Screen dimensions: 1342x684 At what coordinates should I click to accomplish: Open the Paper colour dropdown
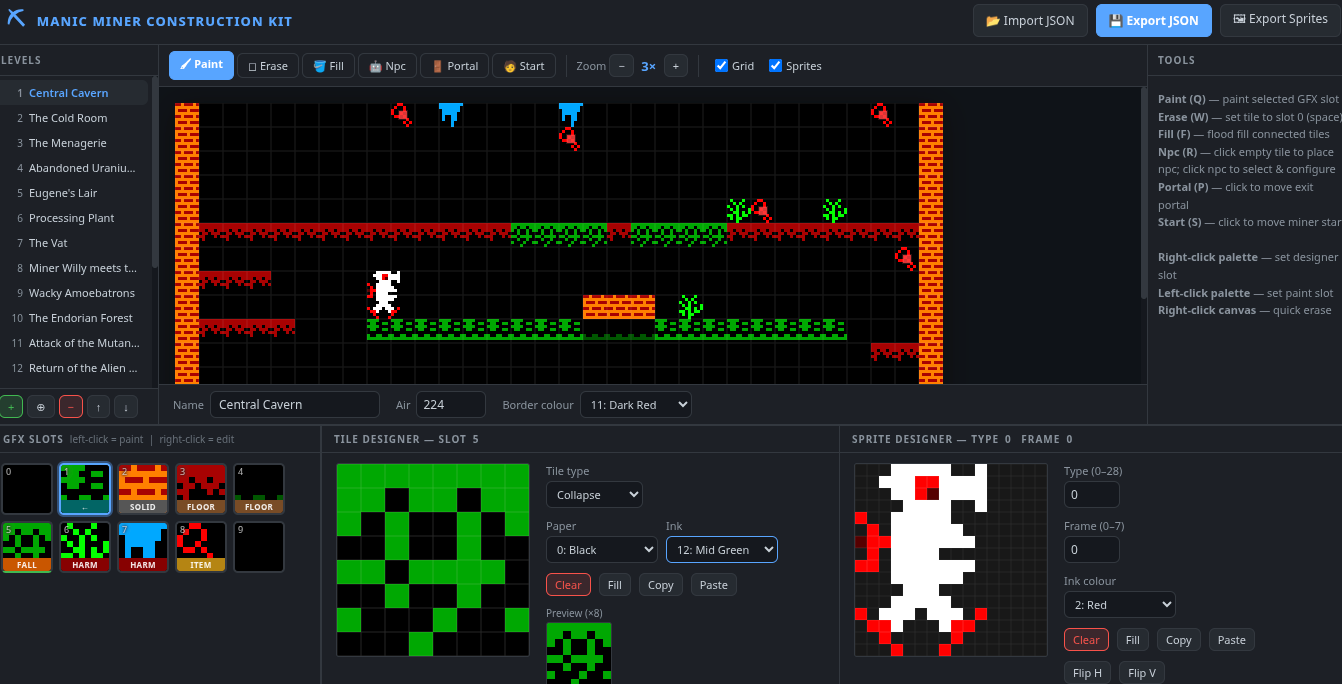602,550
